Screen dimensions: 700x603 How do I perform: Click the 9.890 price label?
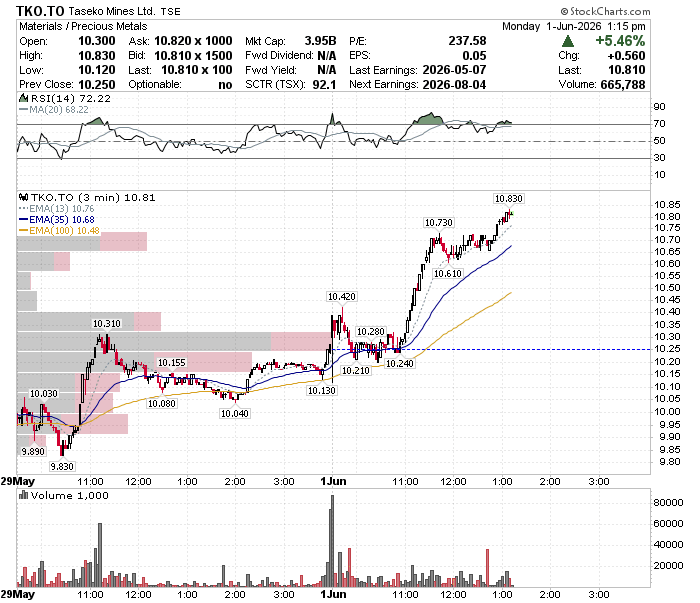[33, 451]
